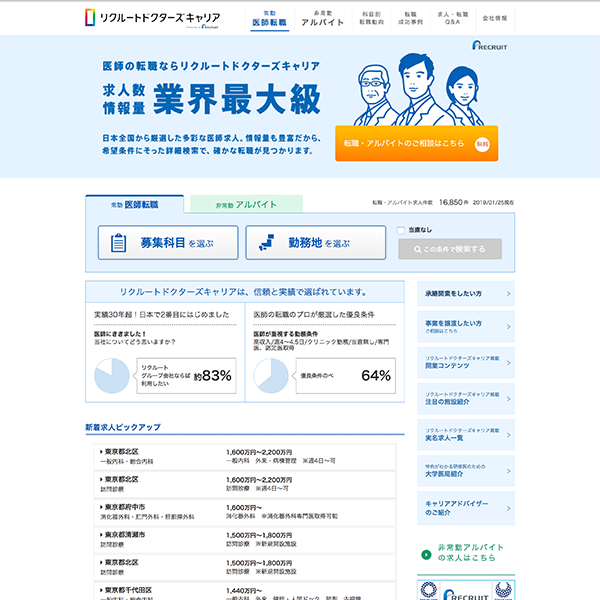Click the green arrow icon beside 非常勤アルバイトの求人はこちら
Screen dimensions: 600x600
(x=426, y=554)
